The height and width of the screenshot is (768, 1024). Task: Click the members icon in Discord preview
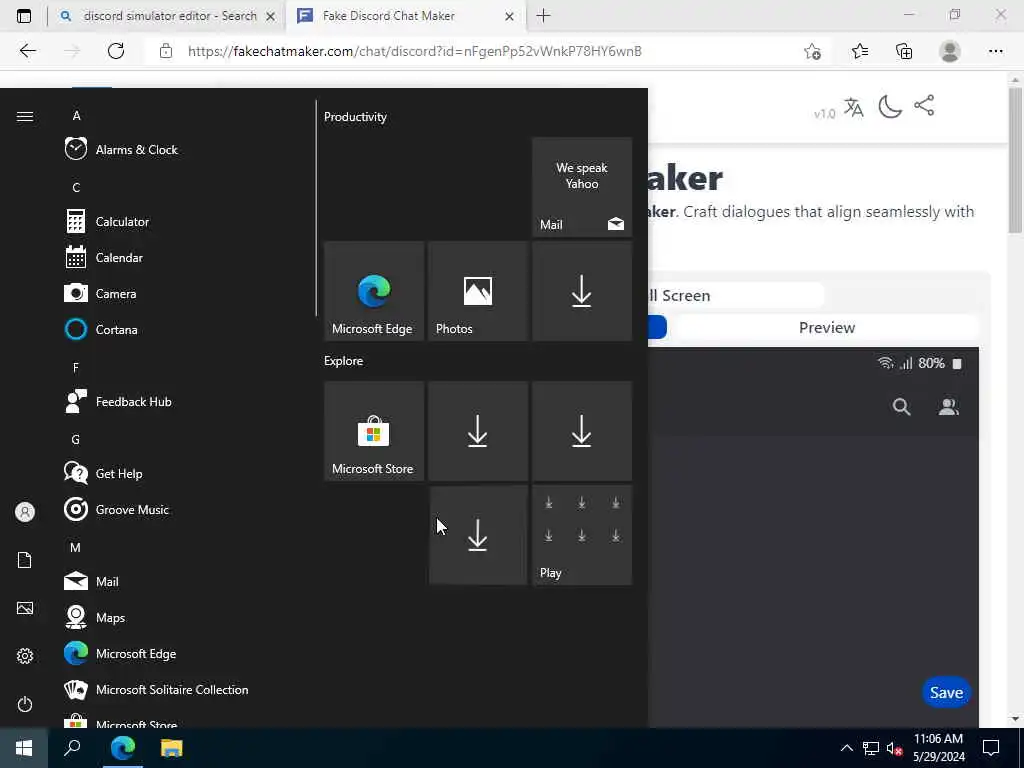(948, 407)
